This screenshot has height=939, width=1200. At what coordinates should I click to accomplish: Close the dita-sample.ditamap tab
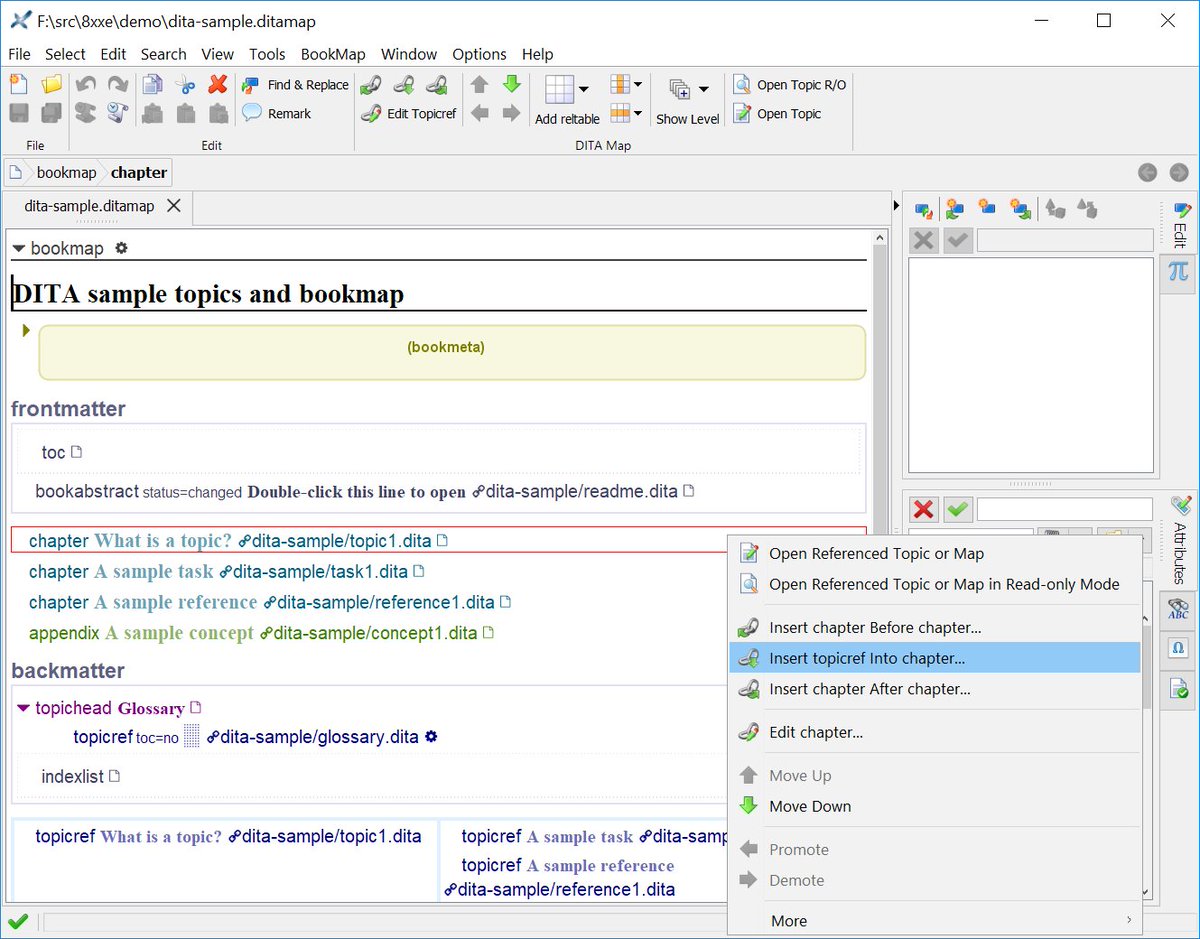[173, 206]
